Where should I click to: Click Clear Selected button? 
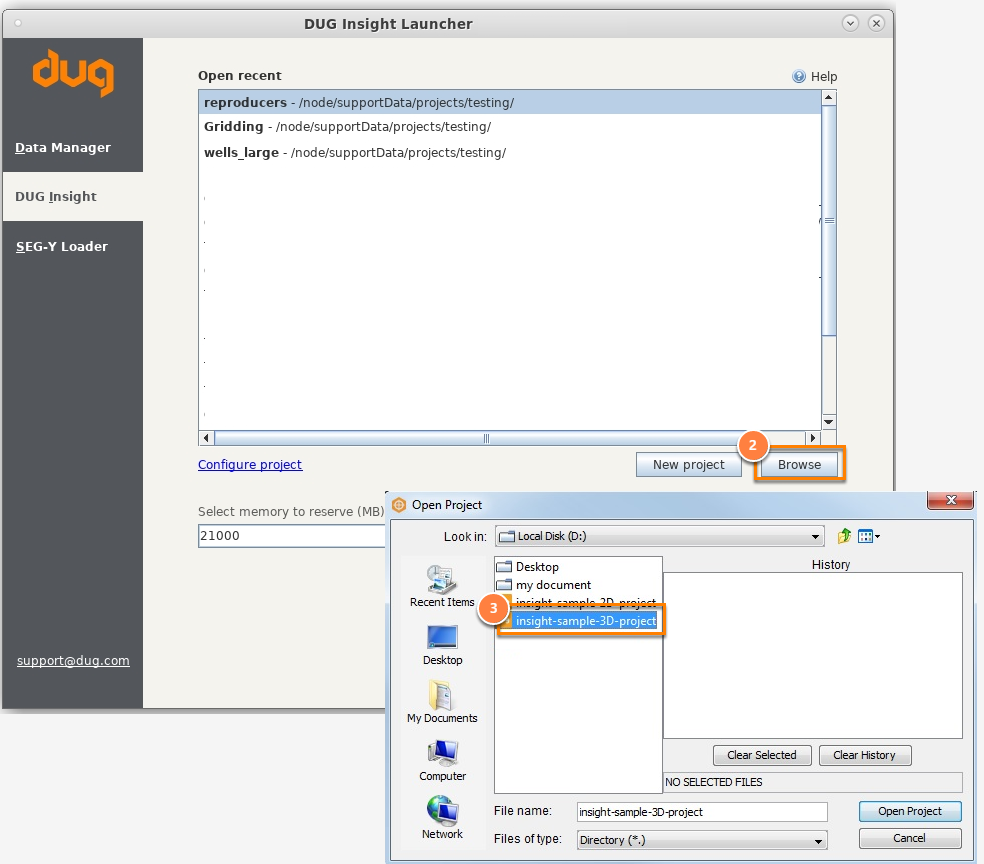tap(762, 755)
